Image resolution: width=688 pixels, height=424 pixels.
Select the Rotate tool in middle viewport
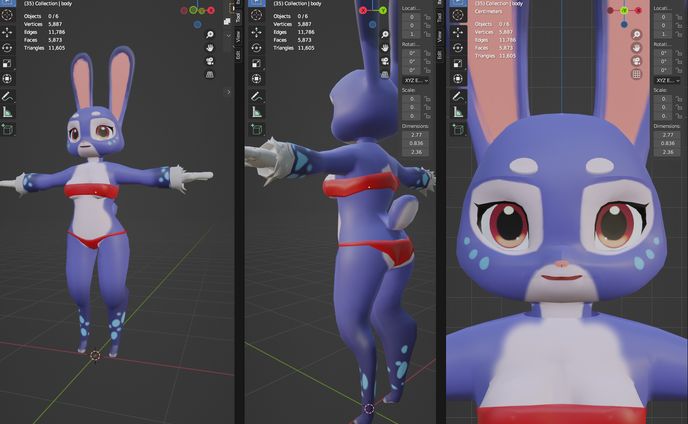click(257, 48)
